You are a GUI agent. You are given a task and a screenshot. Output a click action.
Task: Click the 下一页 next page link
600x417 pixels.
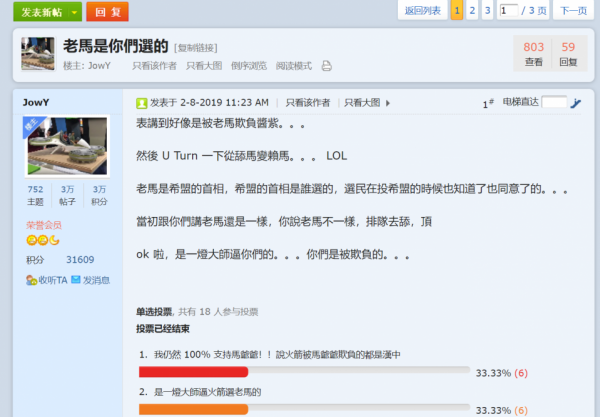click(573, 11)
